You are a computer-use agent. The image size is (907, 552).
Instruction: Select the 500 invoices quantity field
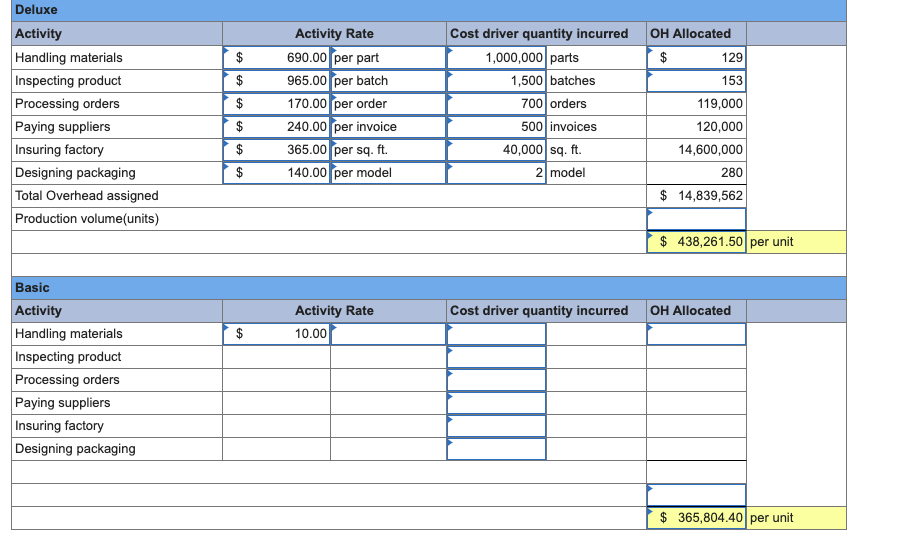click(496, 127)
